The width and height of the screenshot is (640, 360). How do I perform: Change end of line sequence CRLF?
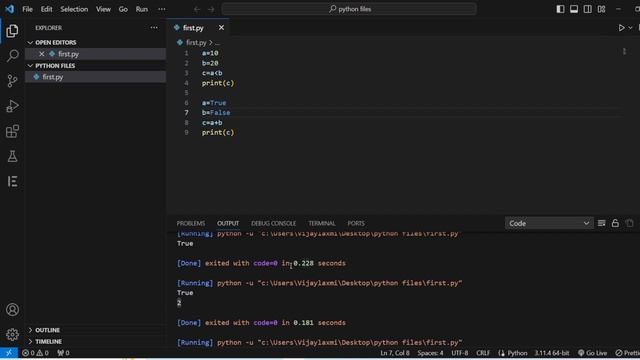483,353
